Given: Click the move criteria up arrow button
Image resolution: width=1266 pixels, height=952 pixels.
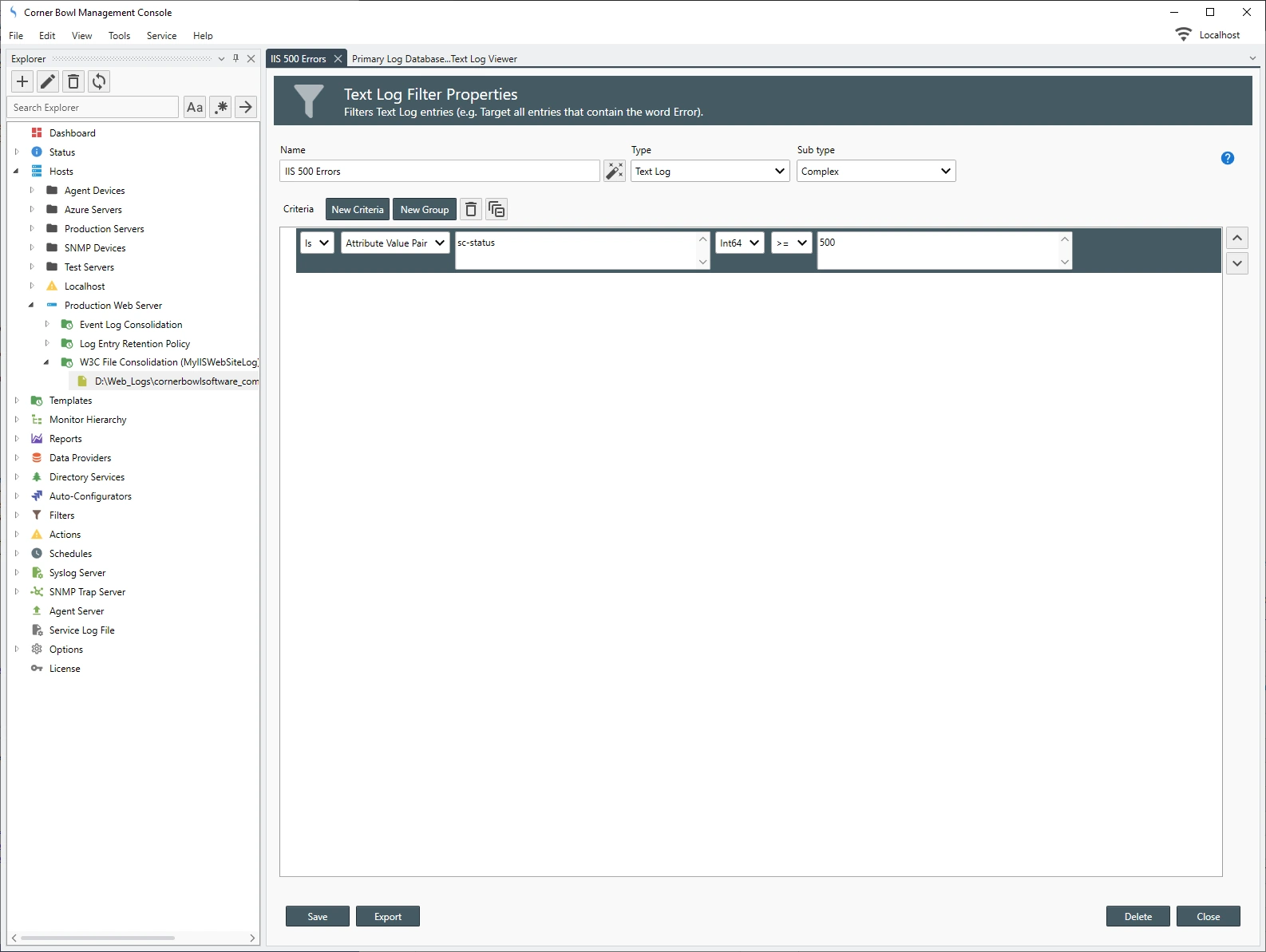Looking at the screenshot, I should [1236, 239].
